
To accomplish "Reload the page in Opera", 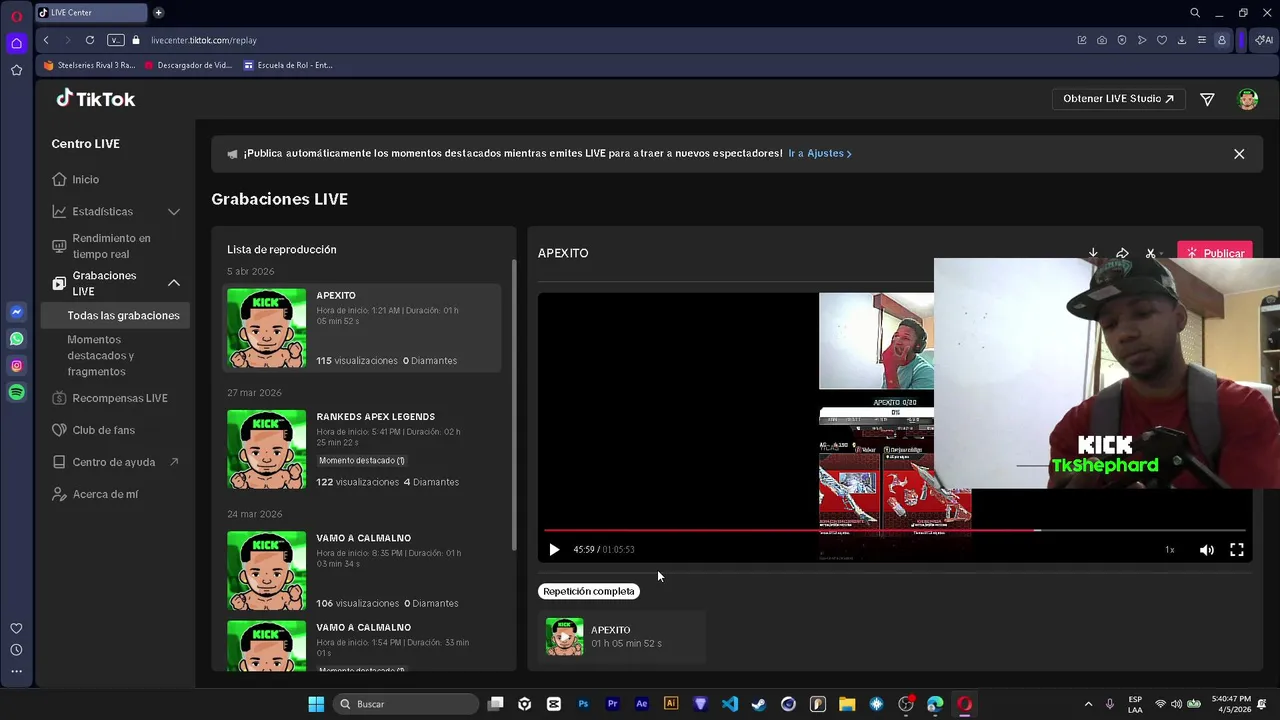I will click(x=90, y=40).
